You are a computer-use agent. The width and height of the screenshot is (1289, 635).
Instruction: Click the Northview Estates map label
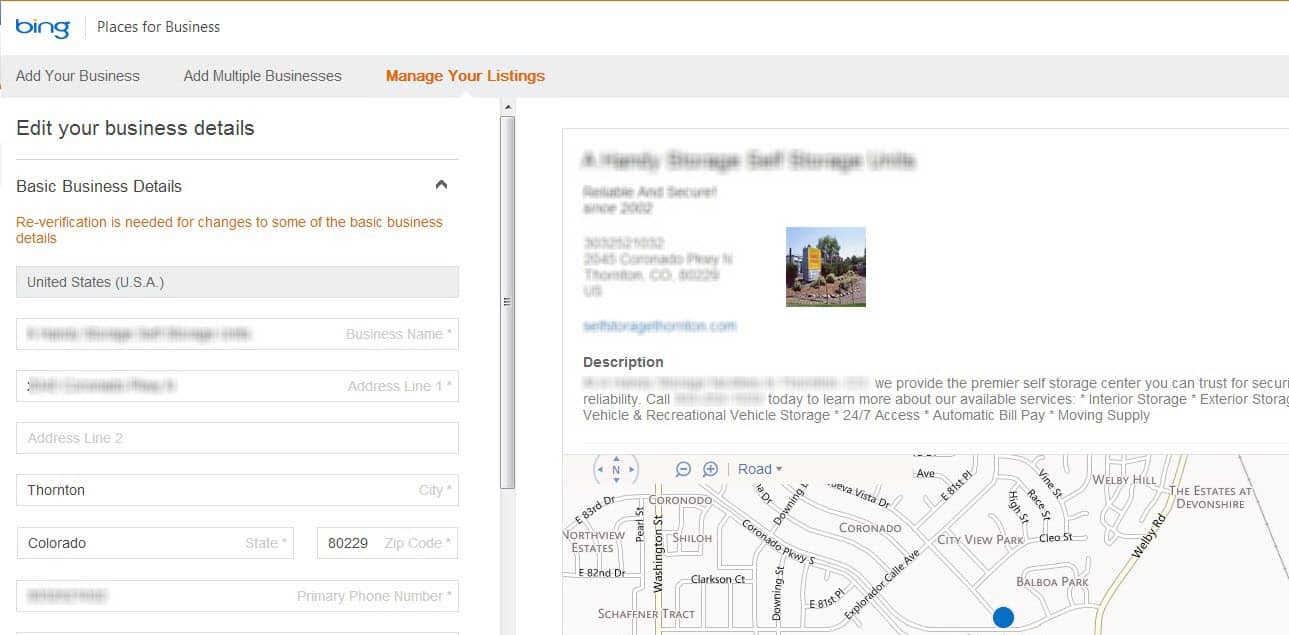pos(593,541)
